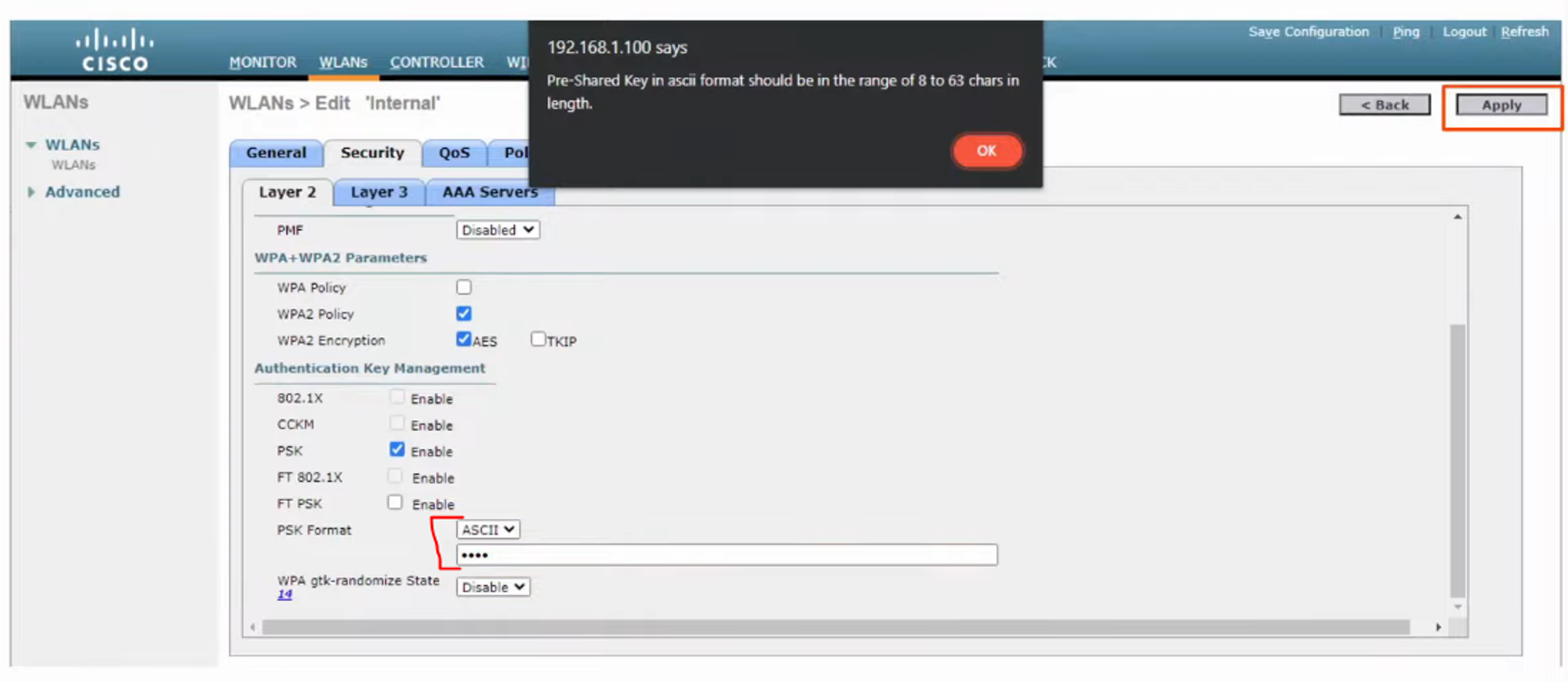The width and height of the screenshot is (1568, 682).
Task: Click the scroll left arrow at bottom
Action: click(x=252, y=627)
